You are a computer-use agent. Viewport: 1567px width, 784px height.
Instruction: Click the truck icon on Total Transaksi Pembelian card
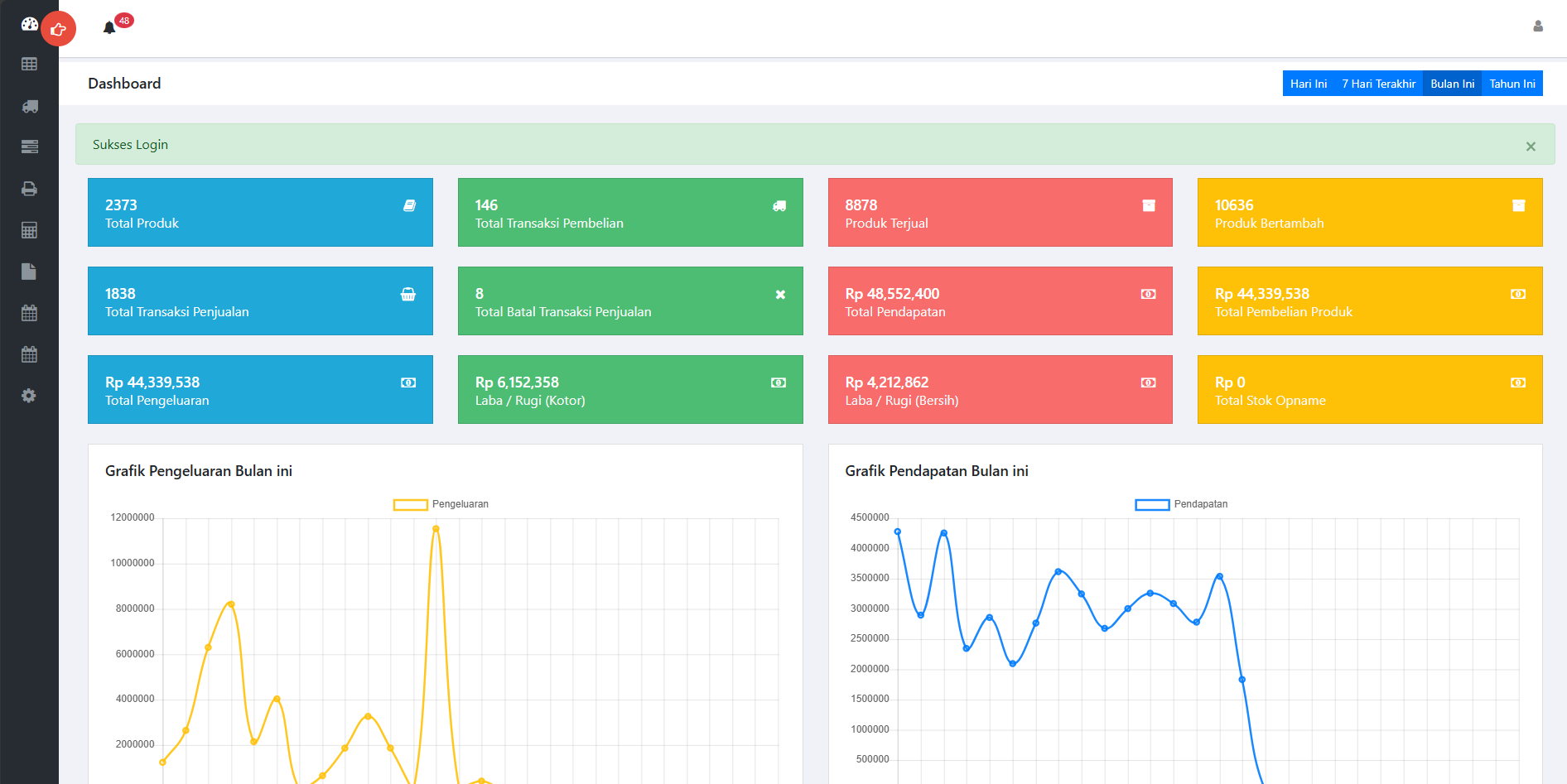pos(779,205)
